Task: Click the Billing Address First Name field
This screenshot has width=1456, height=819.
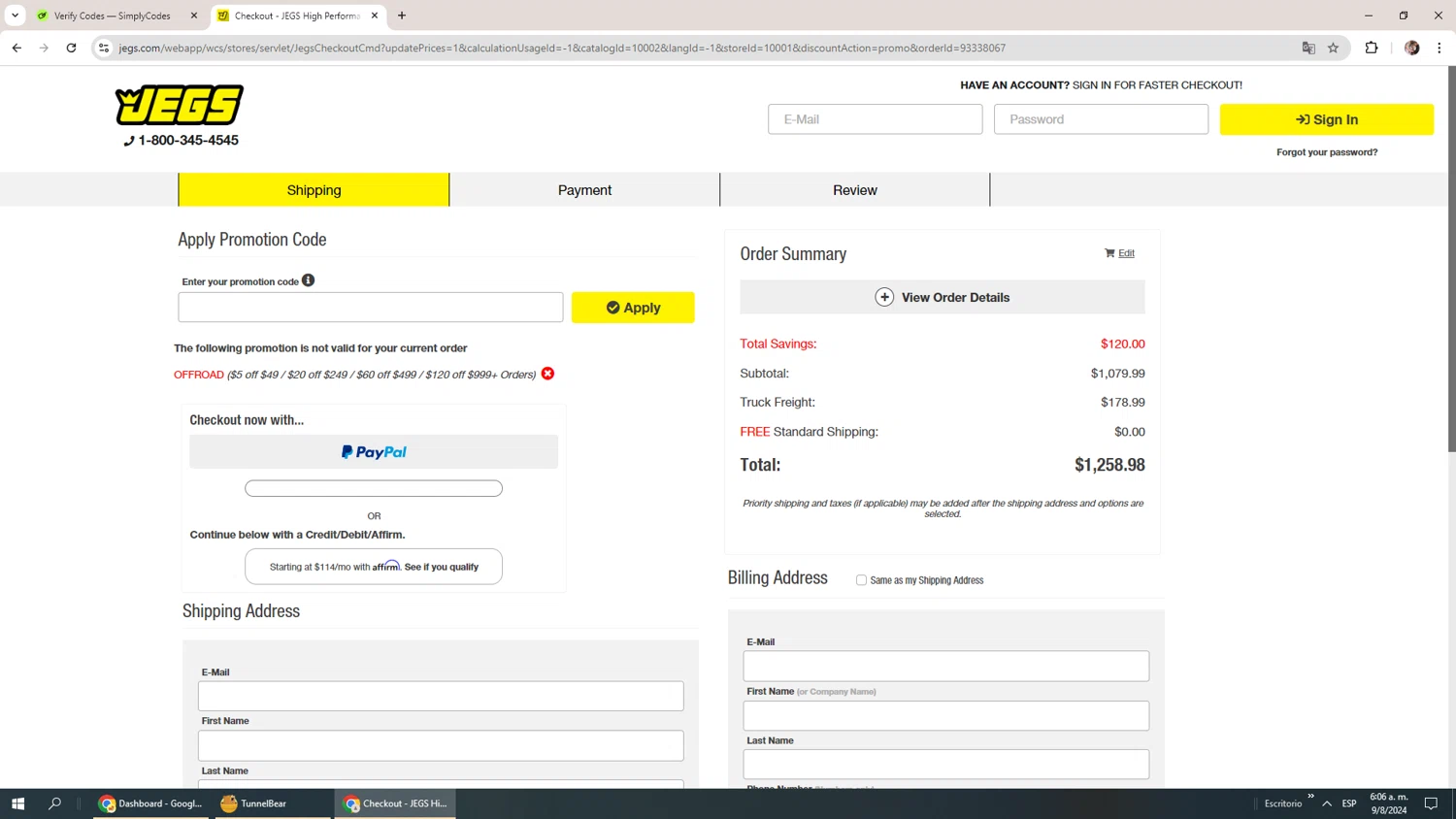Action: (946, 716)
